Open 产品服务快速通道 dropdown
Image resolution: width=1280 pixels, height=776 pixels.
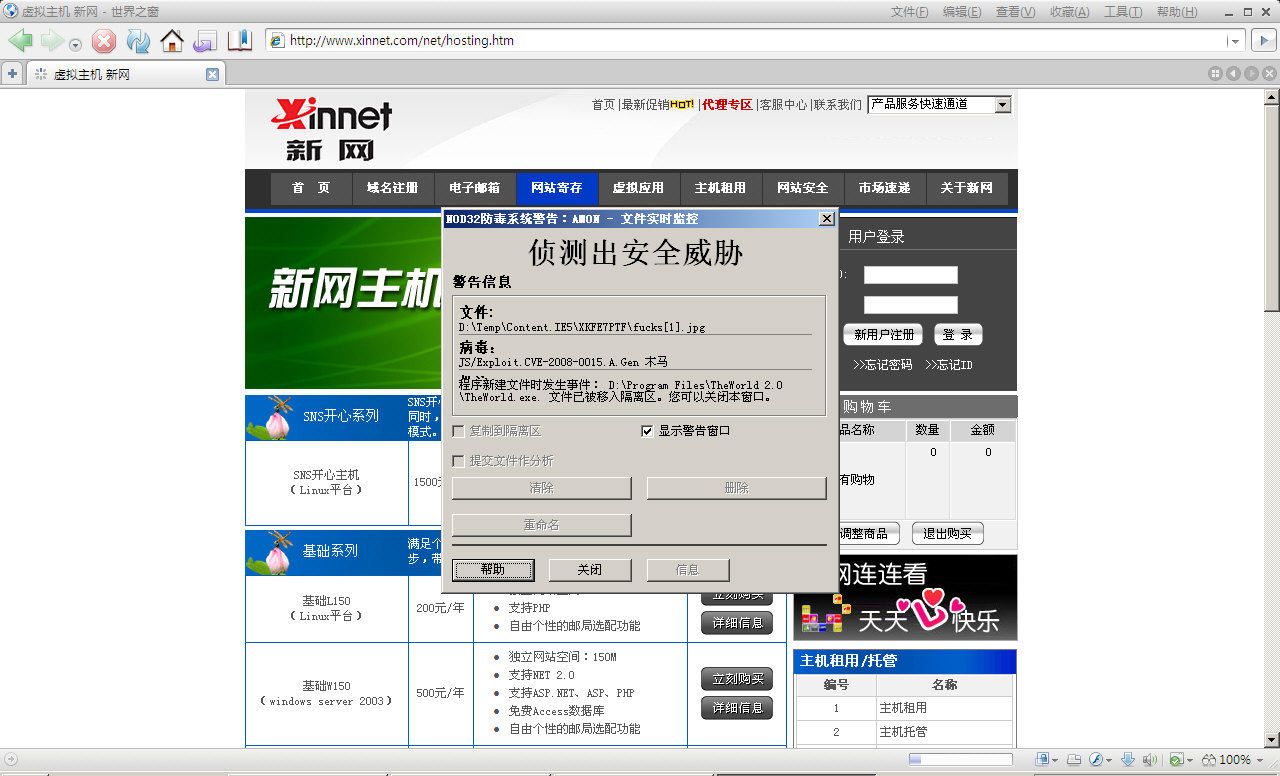[939, 104]
